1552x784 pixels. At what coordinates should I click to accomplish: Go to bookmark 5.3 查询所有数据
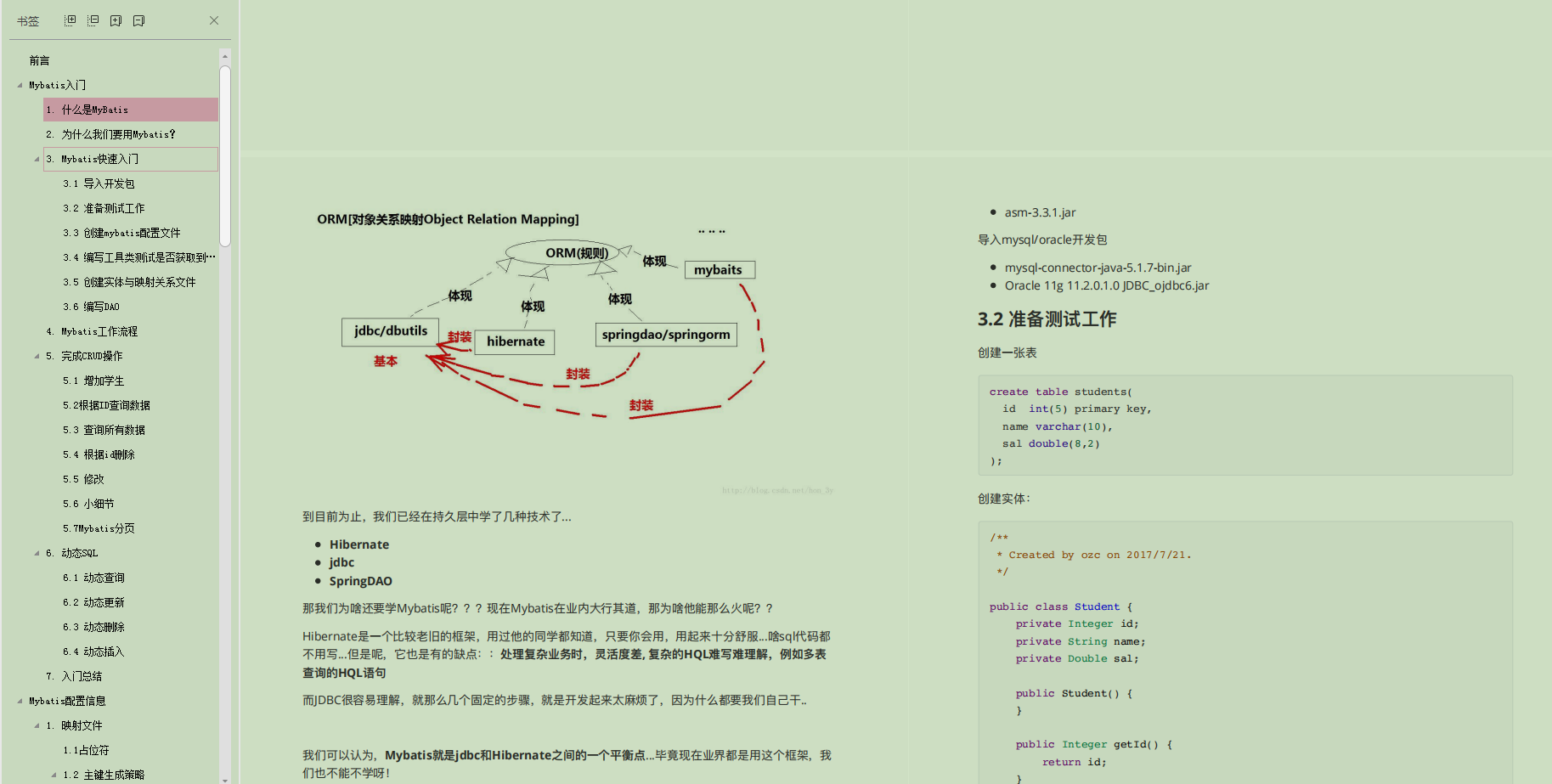pyautogui.click(x=104, y=430)
